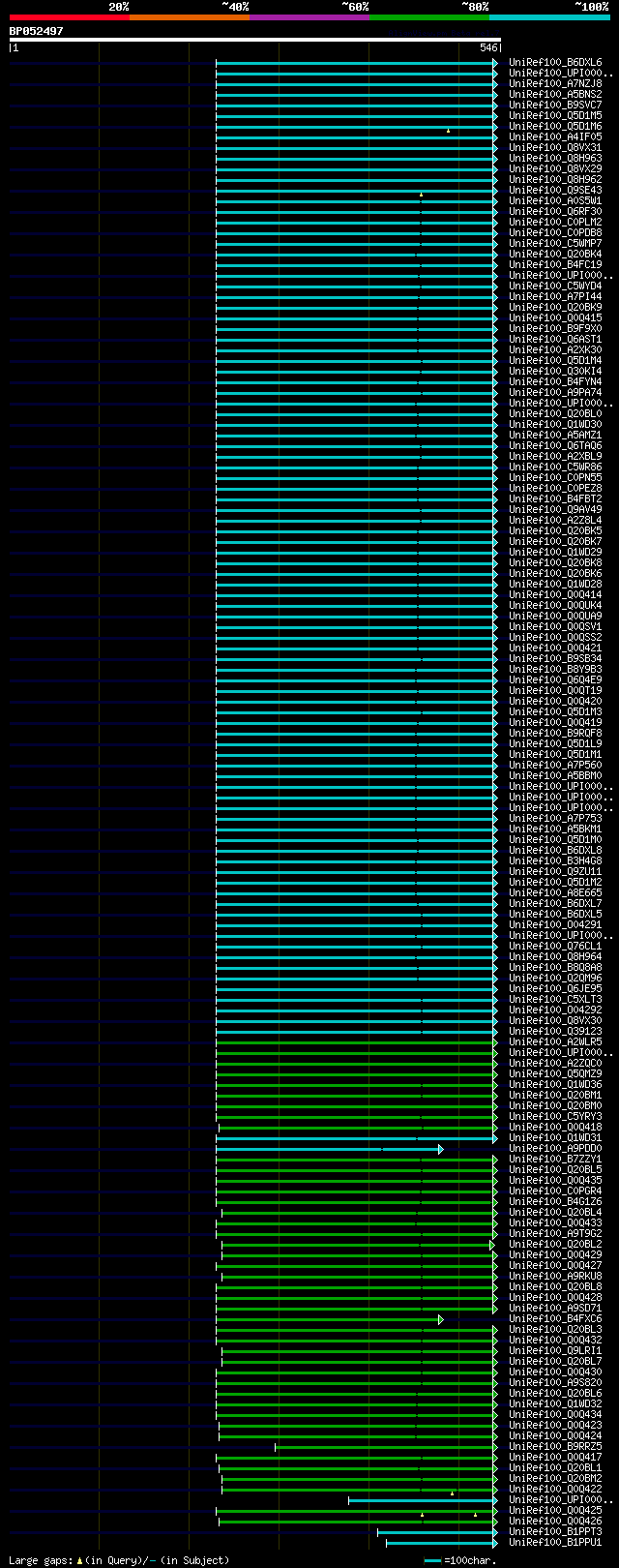
Task: Select the UniRef100_A2WLR5 label
Action: (x=555, y=1042)
